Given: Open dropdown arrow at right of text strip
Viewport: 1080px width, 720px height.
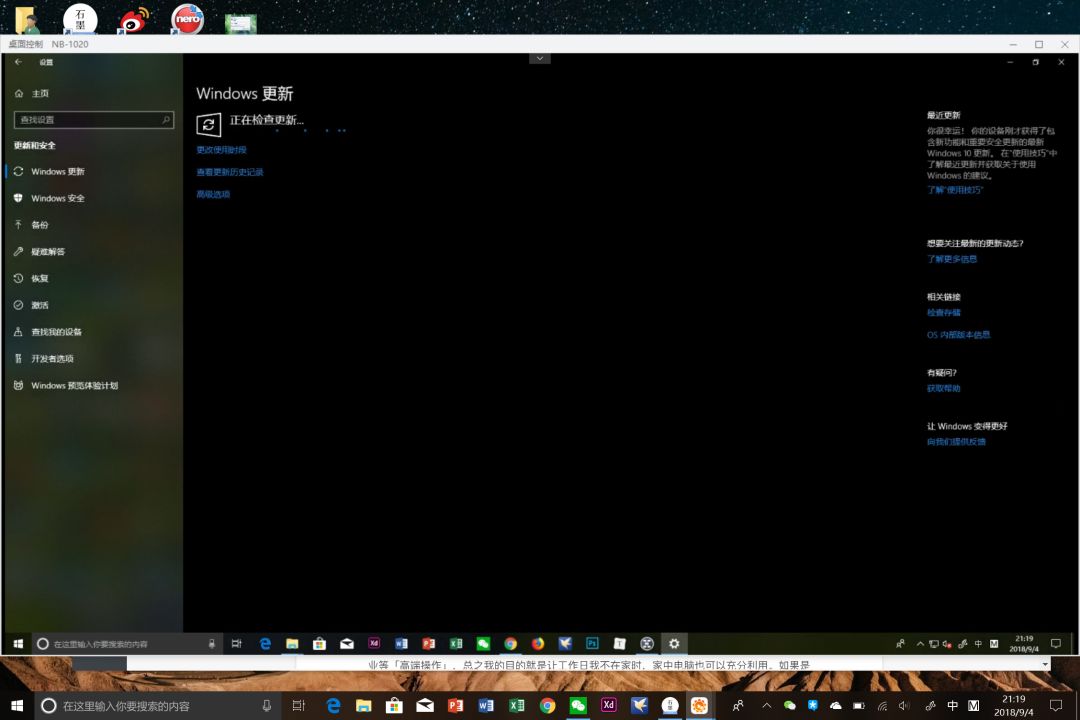Looking at the screenshot, I should 1045,665.
